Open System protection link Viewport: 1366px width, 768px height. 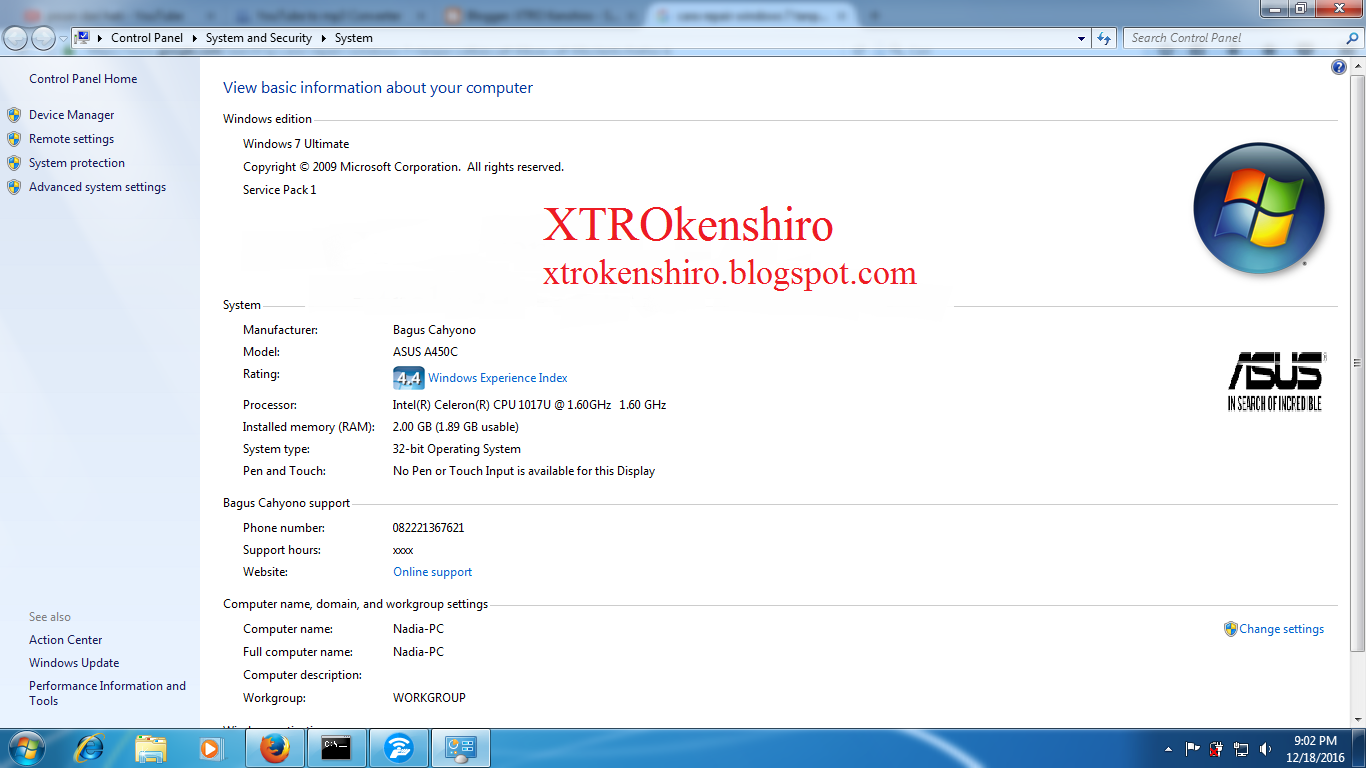coord(77,163)
